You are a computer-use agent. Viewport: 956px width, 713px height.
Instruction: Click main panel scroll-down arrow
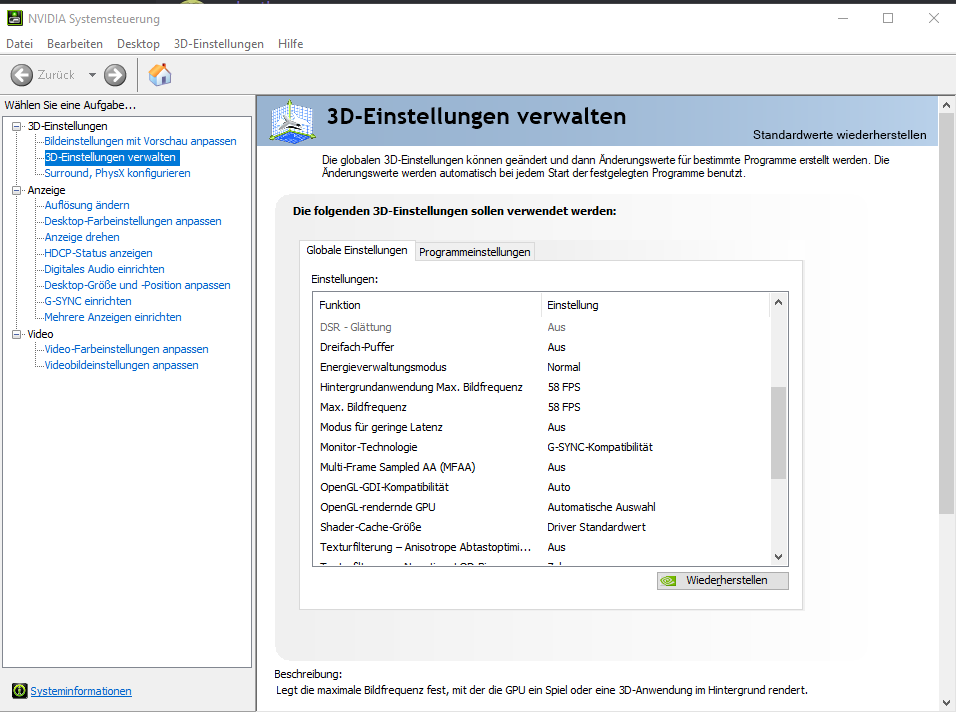[x=946, y=703]
